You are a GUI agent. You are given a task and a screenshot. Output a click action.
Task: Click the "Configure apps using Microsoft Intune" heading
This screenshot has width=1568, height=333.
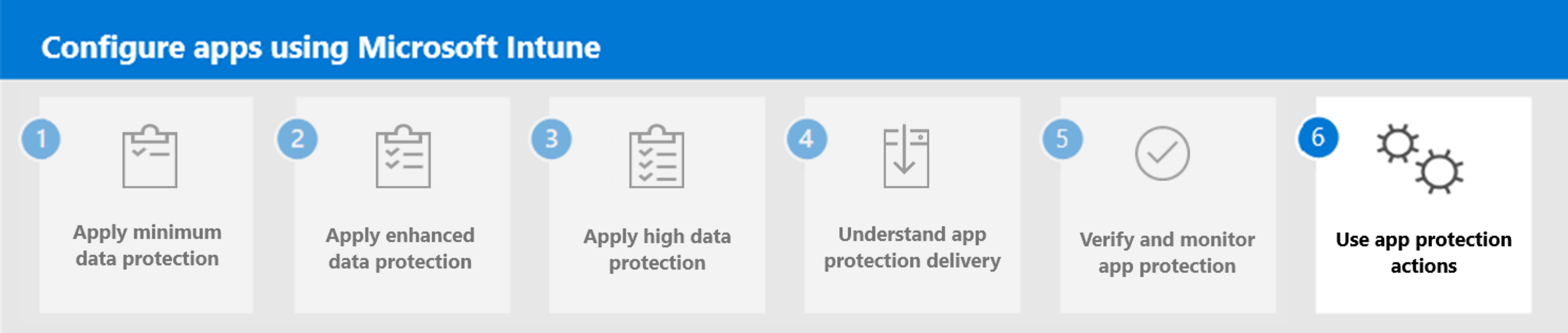[x=321, y=48]
